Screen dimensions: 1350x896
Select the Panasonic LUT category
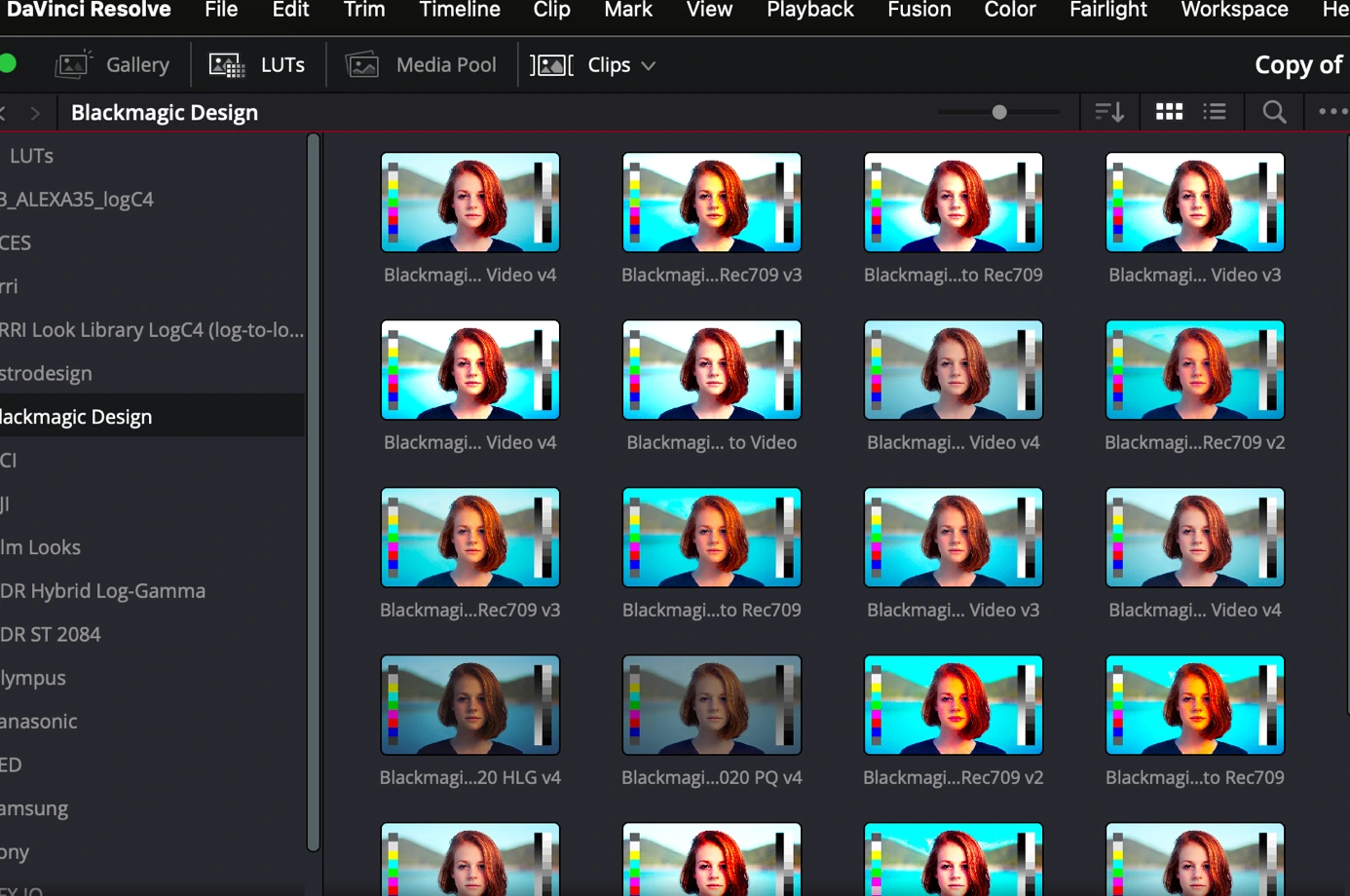pos(39,721)
